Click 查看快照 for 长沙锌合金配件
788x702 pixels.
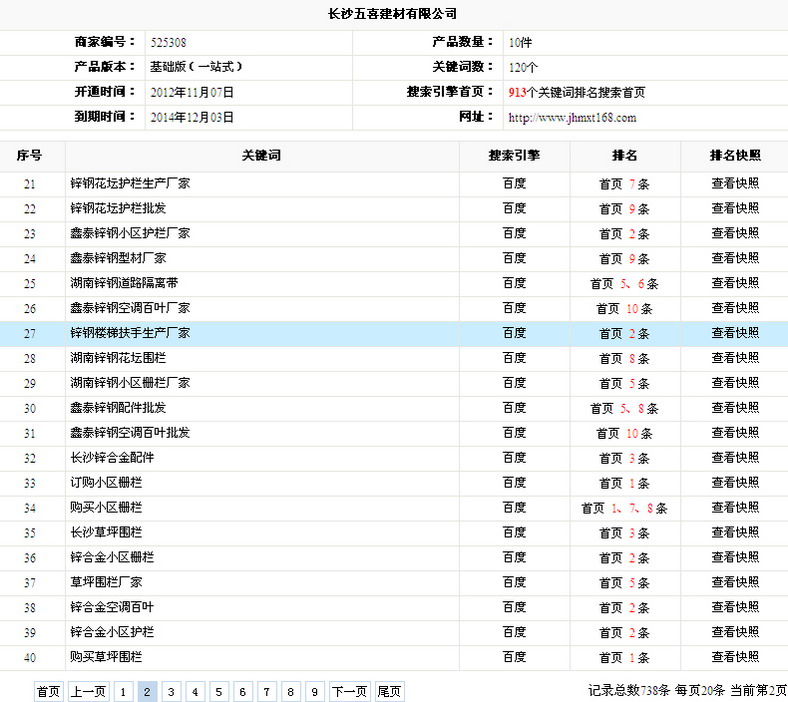pos(735,458)
